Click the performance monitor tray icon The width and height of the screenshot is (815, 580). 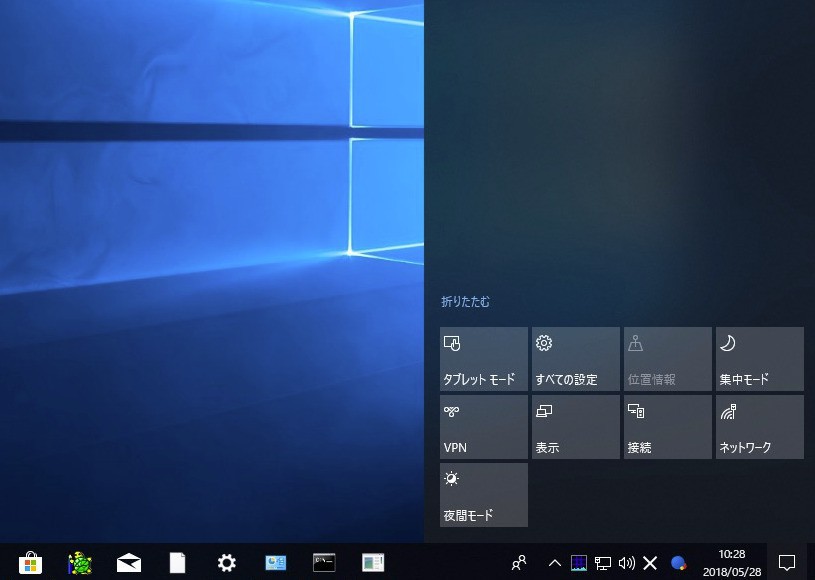click(579, 563)
